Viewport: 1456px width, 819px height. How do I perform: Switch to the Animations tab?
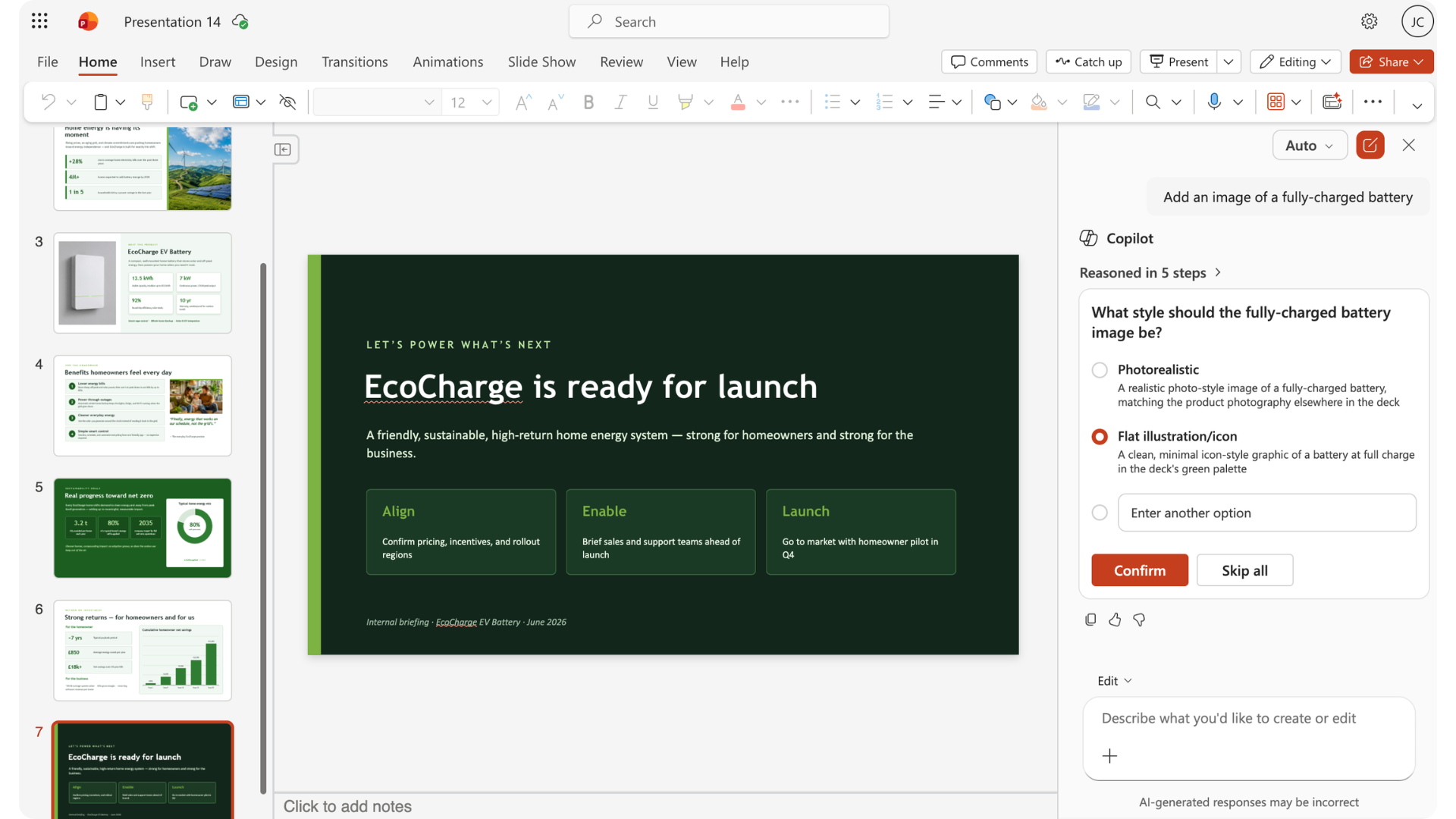447,61
